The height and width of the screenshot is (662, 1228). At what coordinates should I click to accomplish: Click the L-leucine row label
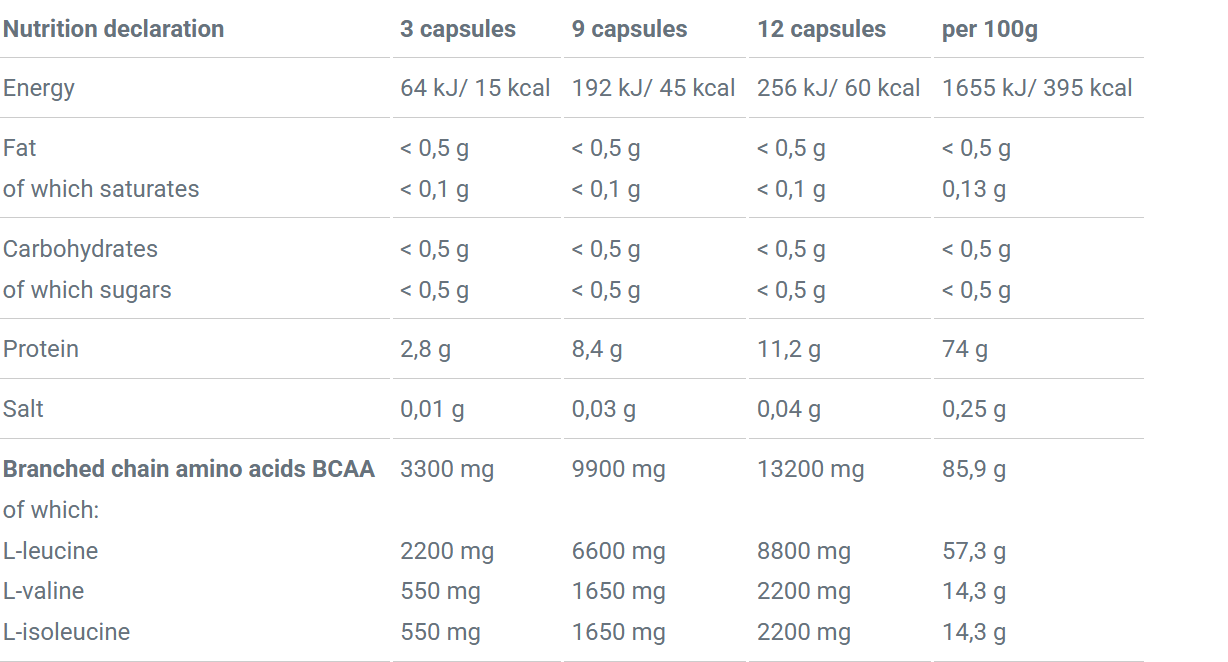pyautogui.click(x=50, y=551)
